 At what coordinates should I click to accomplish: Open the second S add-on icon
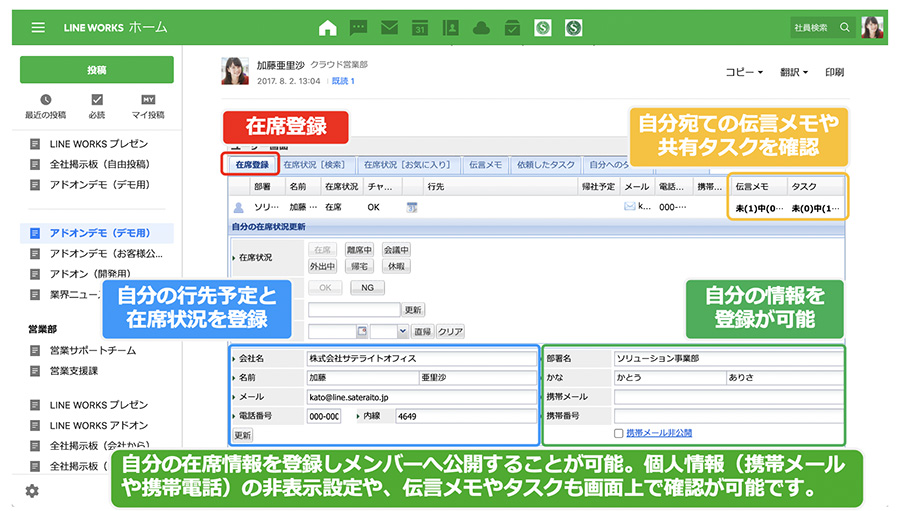[573, 28]
